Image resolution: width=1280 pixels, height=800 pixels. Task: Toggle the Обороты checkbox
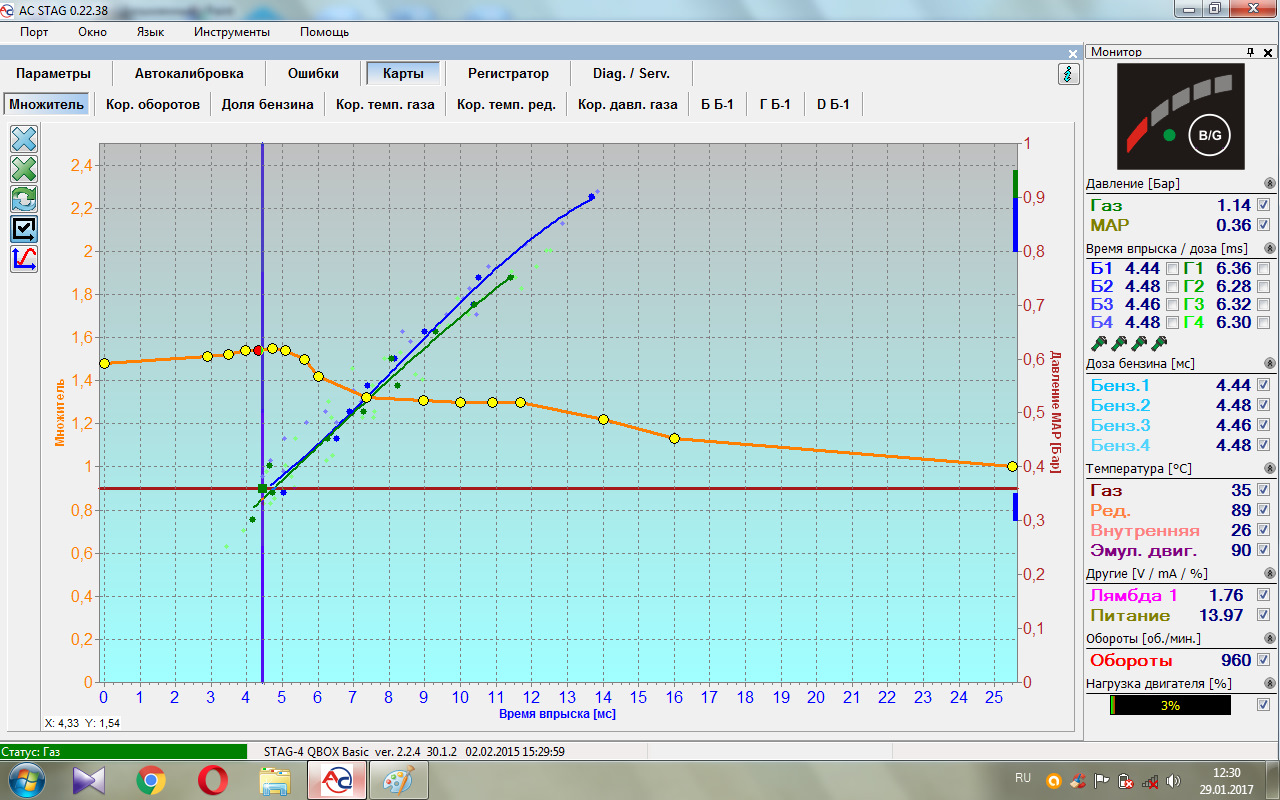(x=1263, y=660)
